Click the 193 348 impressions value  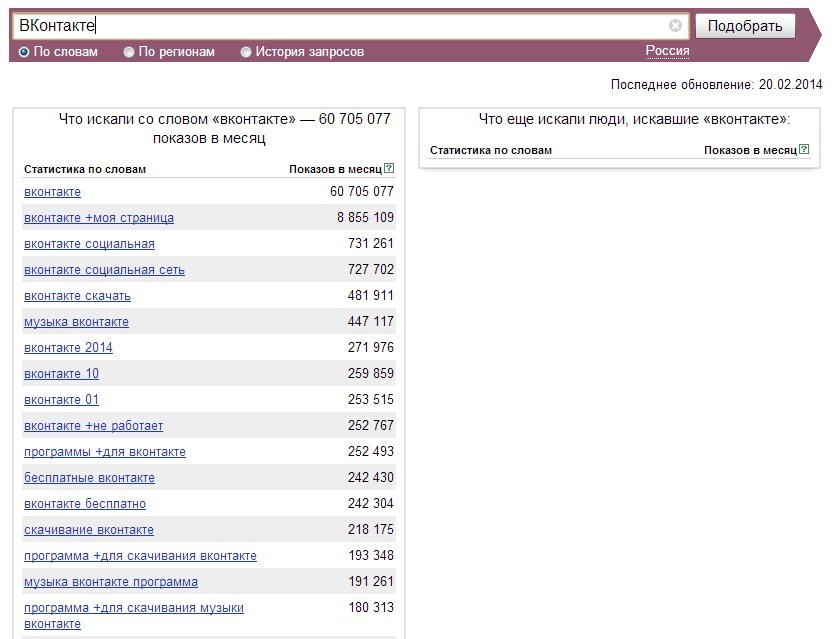pos(371,556)
